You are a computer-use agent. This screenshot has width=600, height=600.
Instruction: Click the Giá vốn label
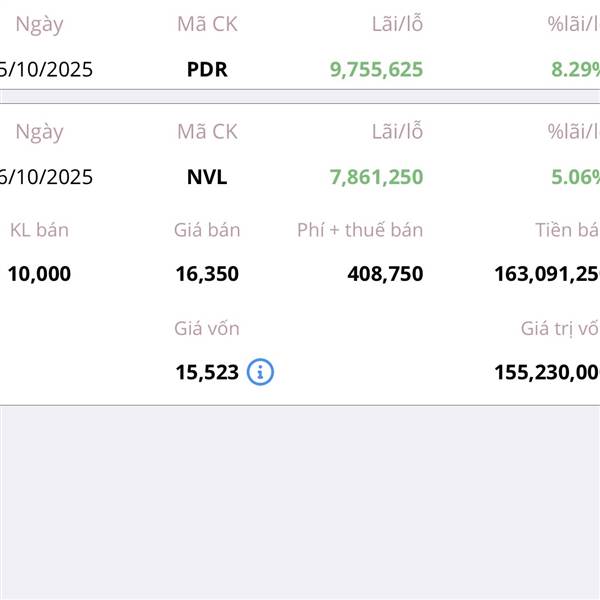pos(207,328)
